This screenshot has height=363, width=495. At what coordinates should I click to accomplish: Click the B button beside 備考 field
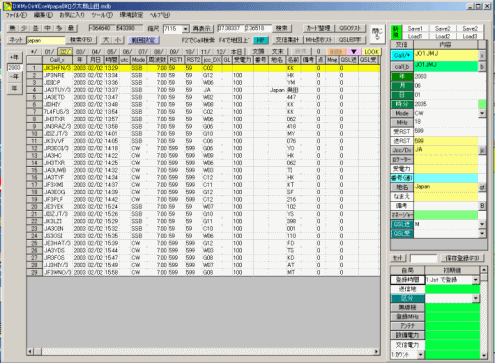pos(482,206)
